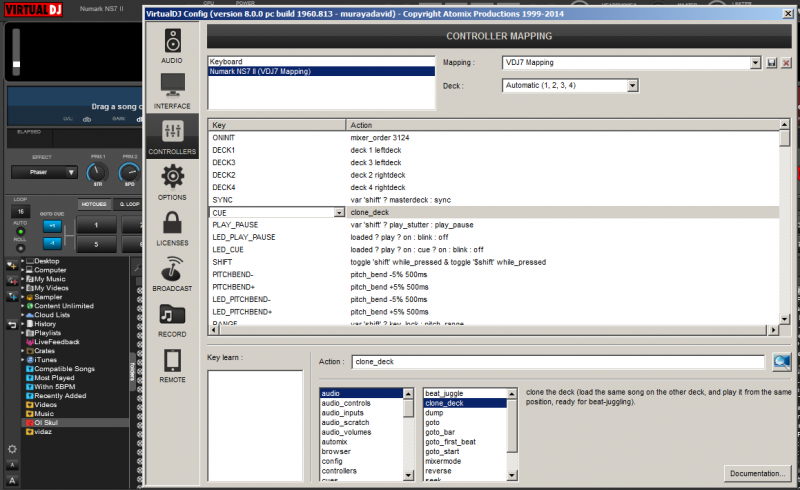Open the Documentation link button
Screen dimensions: 800x490
tap(757, 474)
